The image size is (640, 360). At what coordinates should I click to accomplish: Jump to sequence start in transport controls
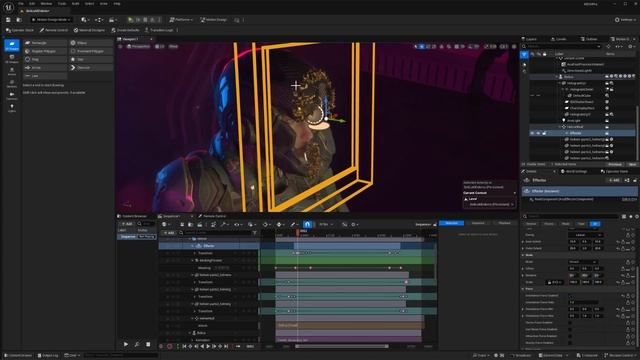184,346
